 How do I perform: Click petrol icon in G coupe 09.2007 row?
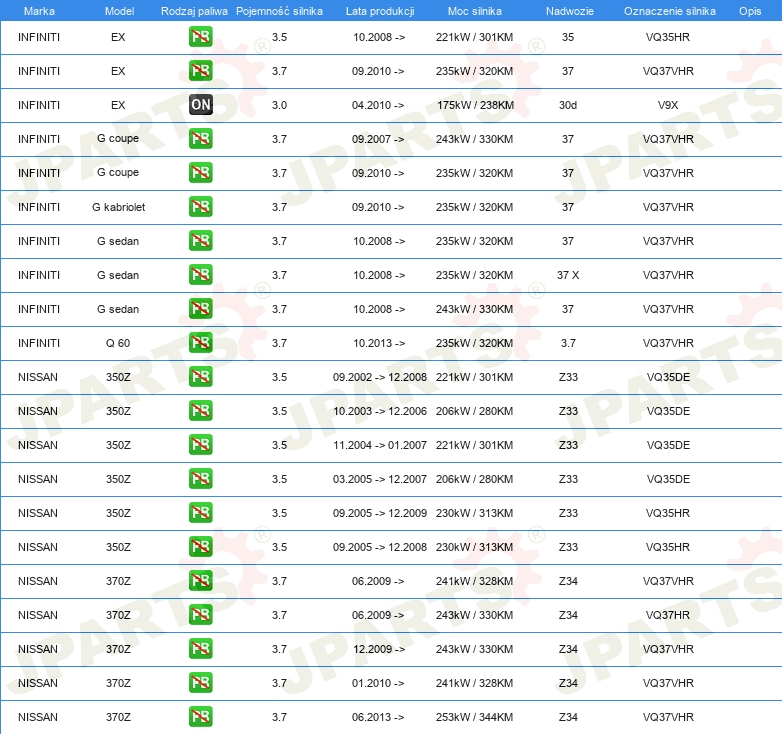201,139
